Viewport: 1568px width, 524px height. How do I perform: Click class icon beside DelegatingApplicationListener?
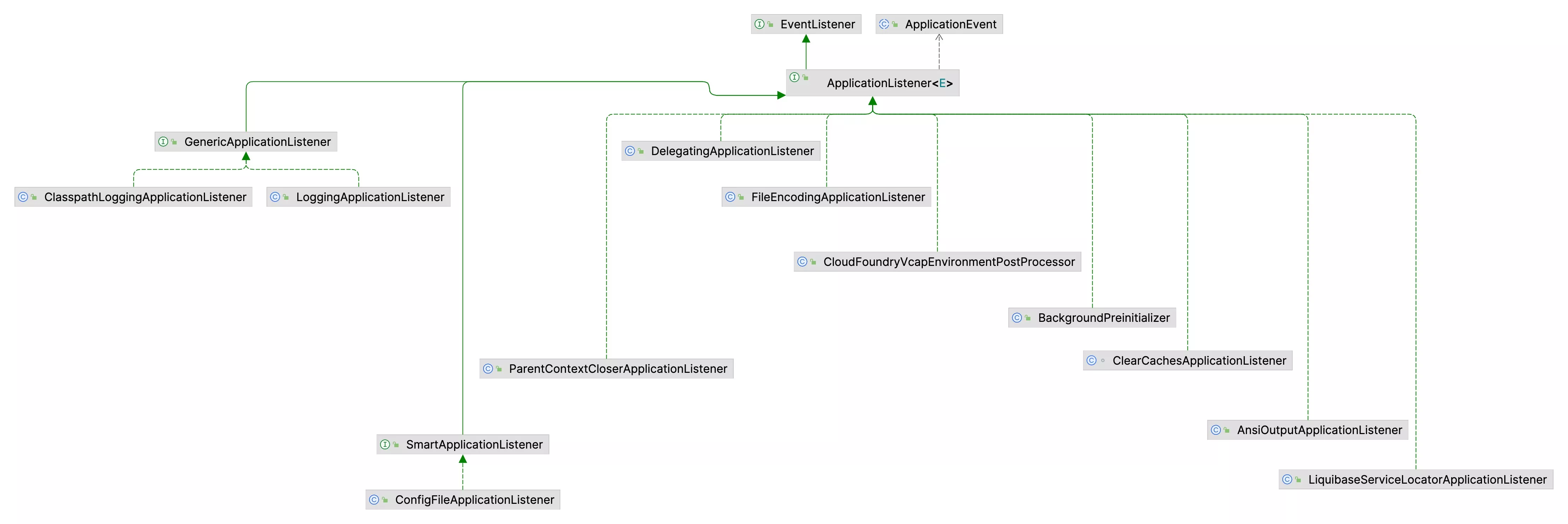pos(630,151)
